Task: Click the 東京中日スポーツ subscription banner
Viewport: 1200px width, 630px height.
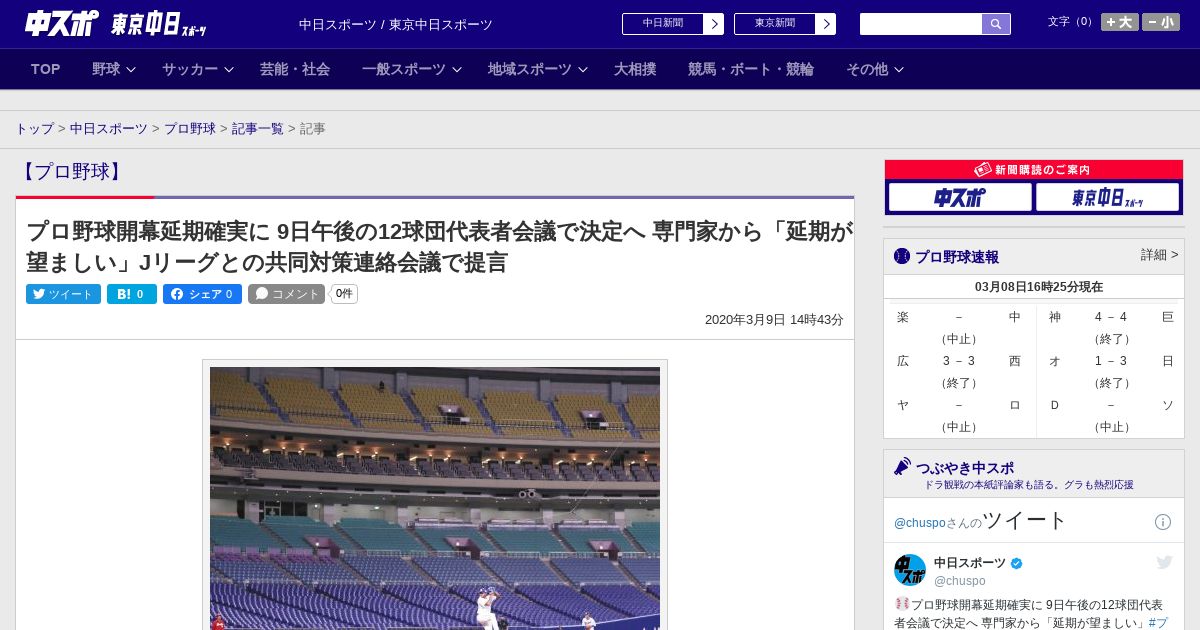Action: coord(1108,197)
